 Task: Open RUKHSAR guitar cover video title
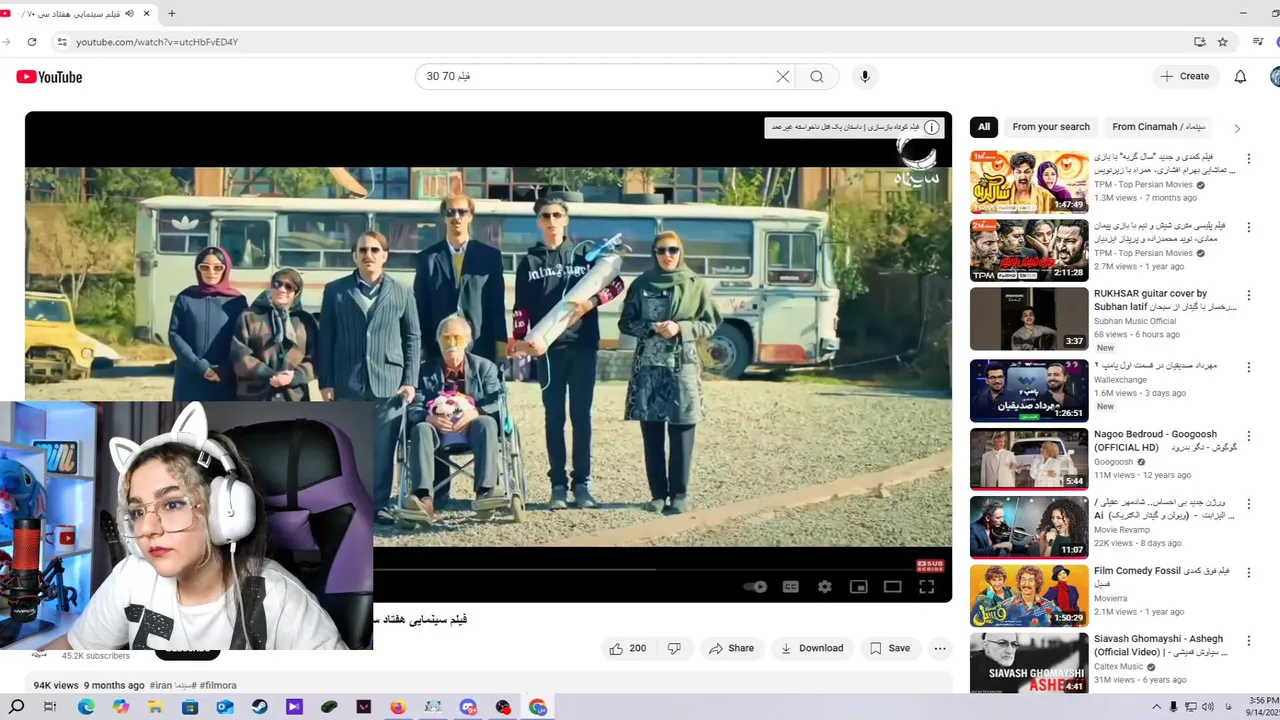point(1165,299)
